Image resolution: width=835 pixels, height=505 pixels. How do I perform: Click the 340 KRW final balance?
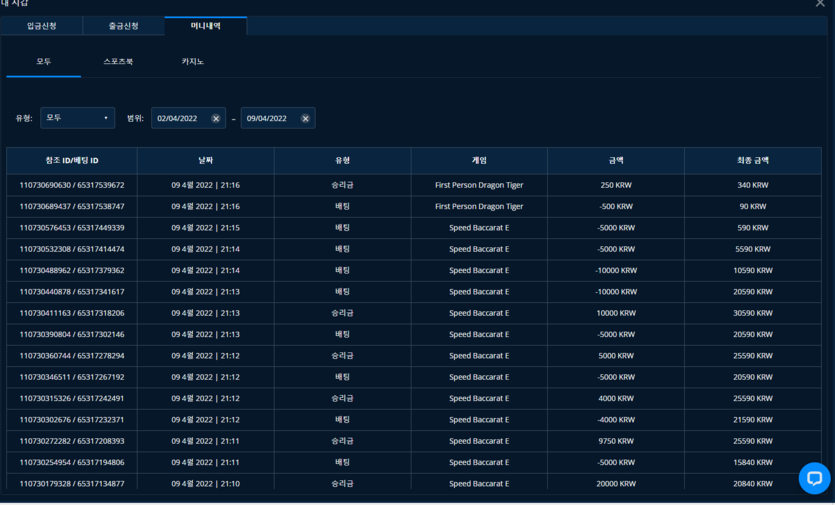(753, 185)
